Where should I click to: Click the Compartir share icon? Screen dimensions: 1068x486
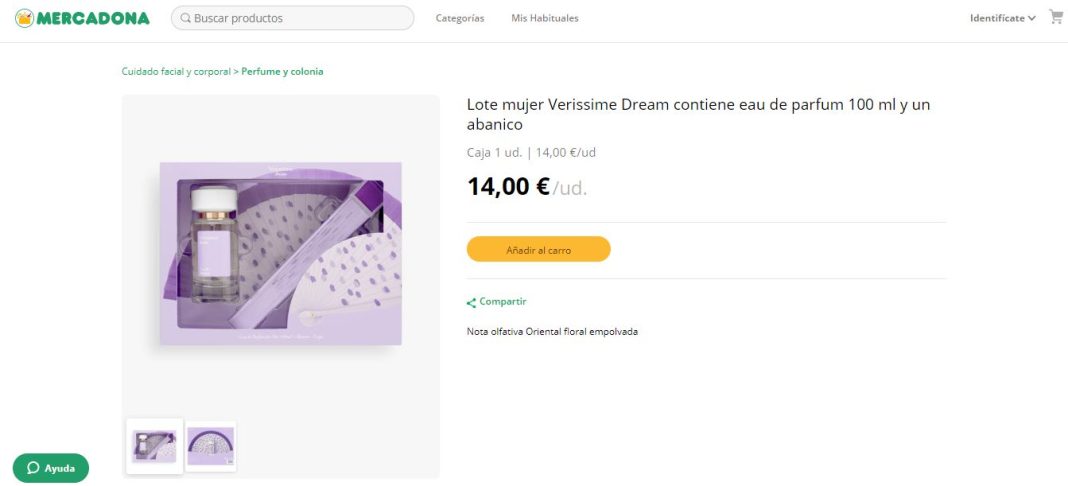(471, 302)
